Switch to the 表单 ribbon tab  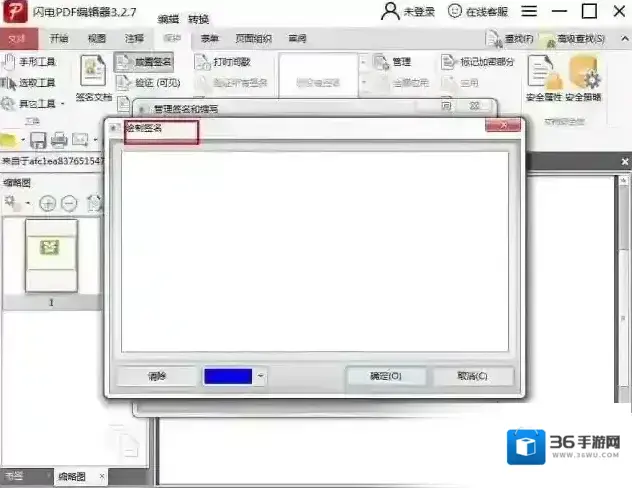pyautogui.click(x=210, y=38)
